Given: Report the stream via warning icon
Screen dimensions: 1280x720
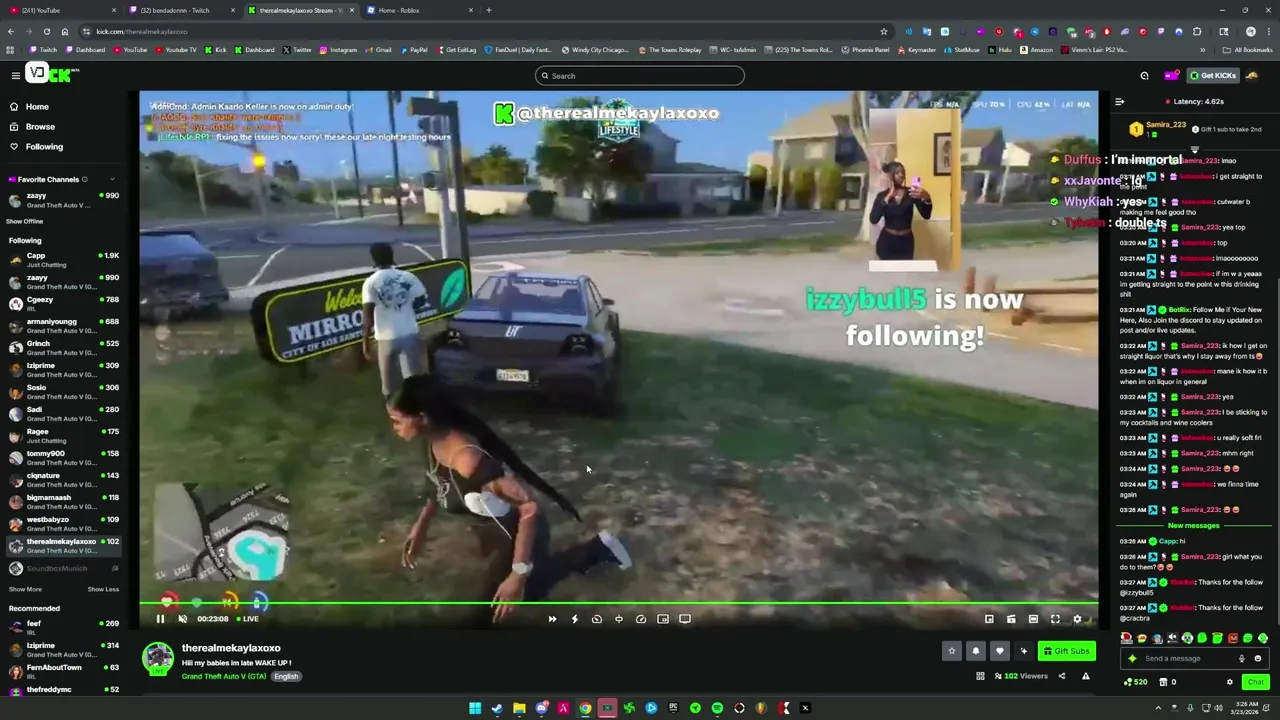Looking at the screenshot, I should point(1085,676).
